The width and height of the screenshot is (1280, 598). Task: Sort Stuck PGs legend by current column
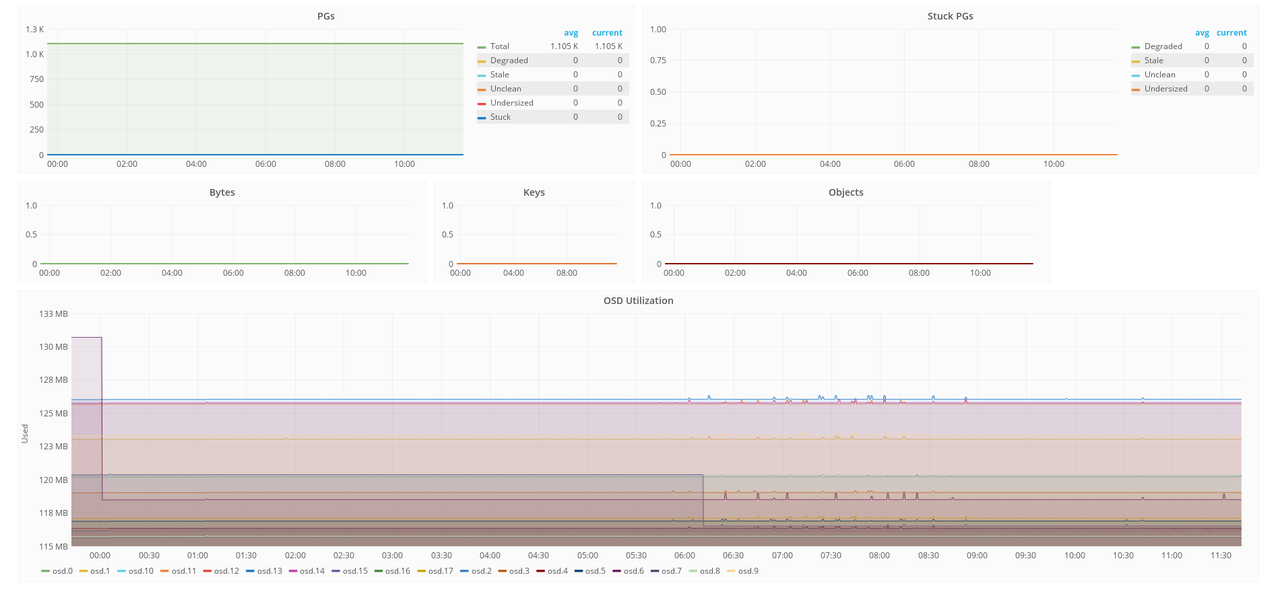click(x=1231, y=33)
